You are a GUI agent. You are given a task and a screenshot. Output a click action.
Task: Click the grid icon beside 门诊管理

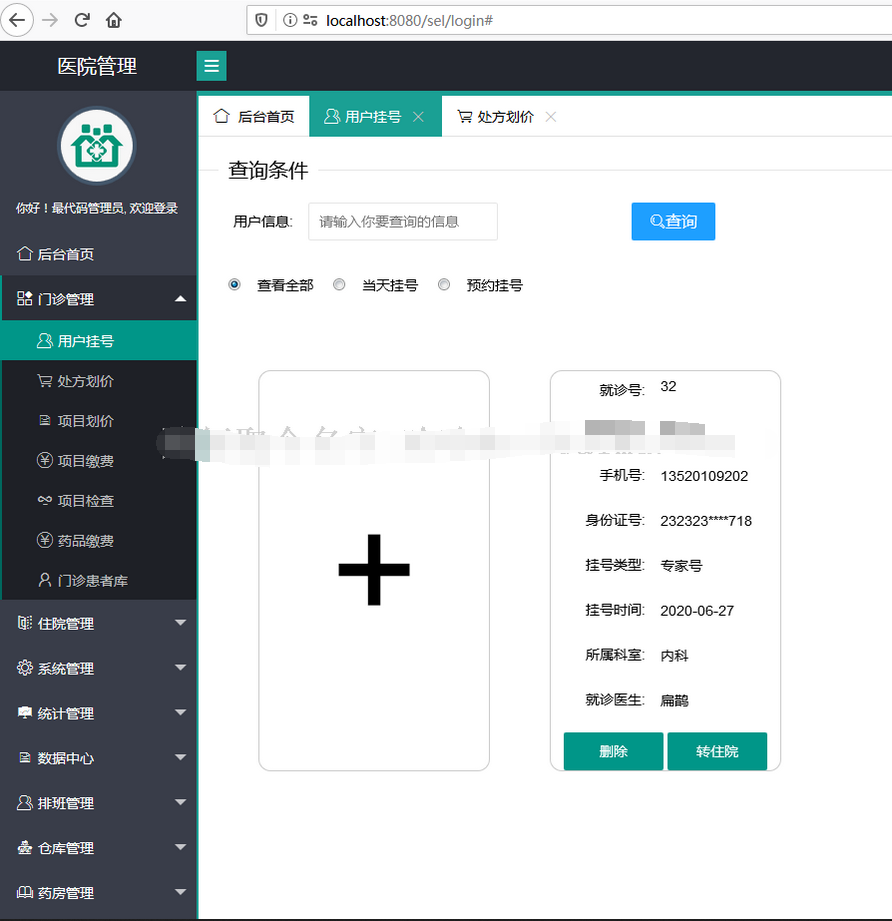coord(25,298)
